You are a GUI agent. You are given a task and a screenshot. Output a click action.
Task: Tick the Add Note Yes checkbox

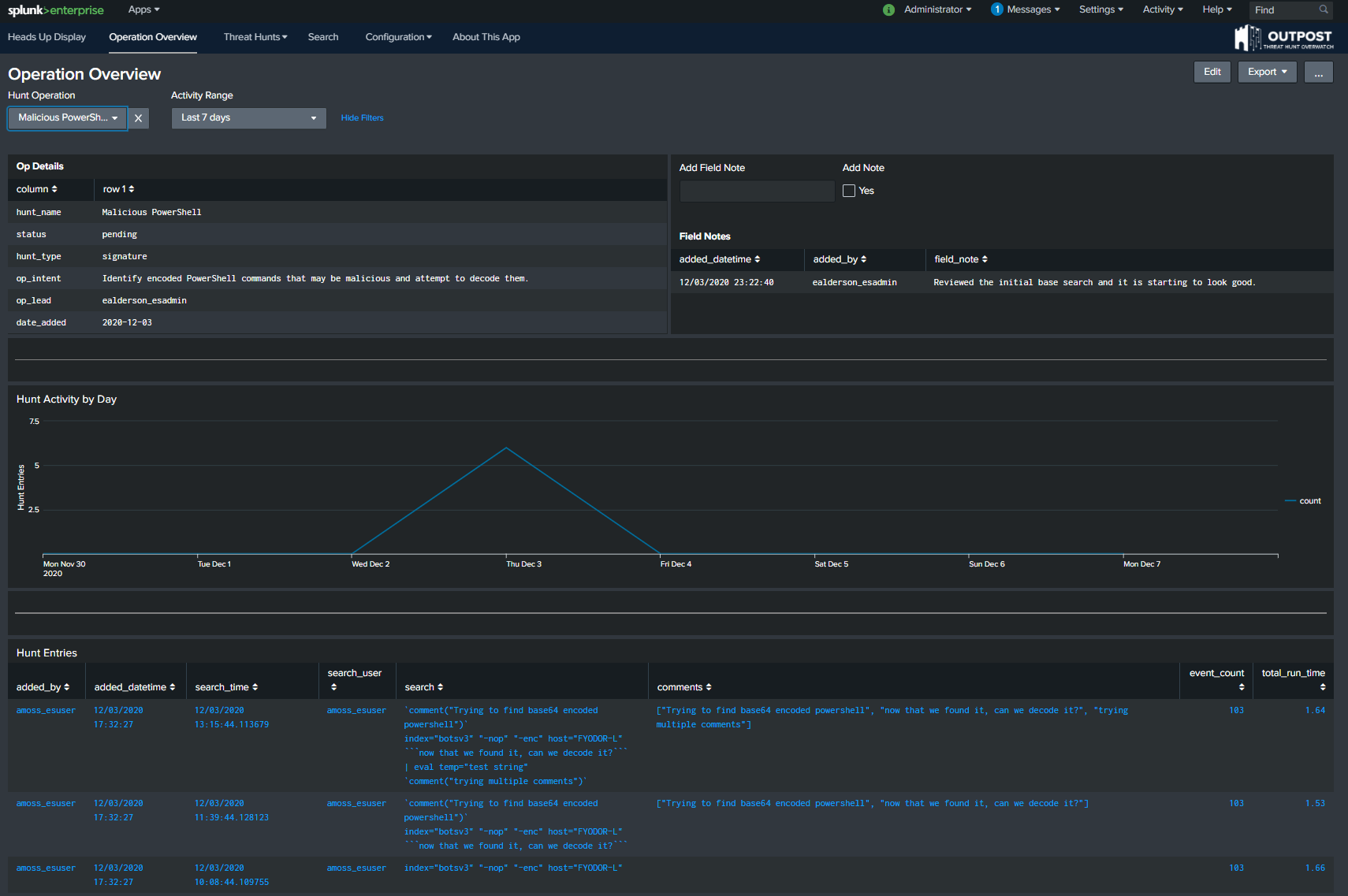[849, 191]
